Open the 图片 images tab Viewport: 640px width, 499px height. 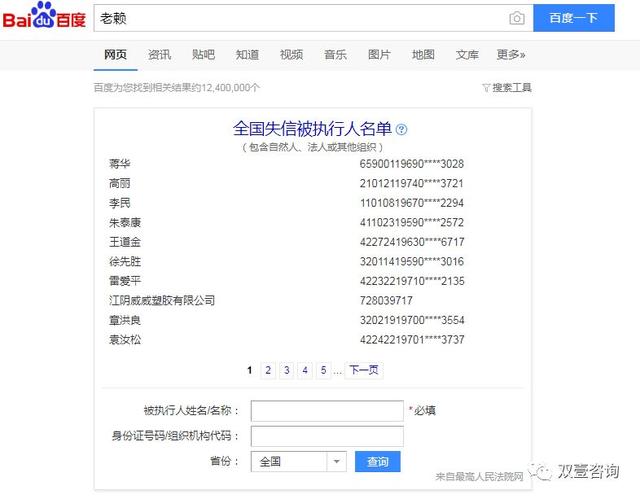(x=379, y=54)
